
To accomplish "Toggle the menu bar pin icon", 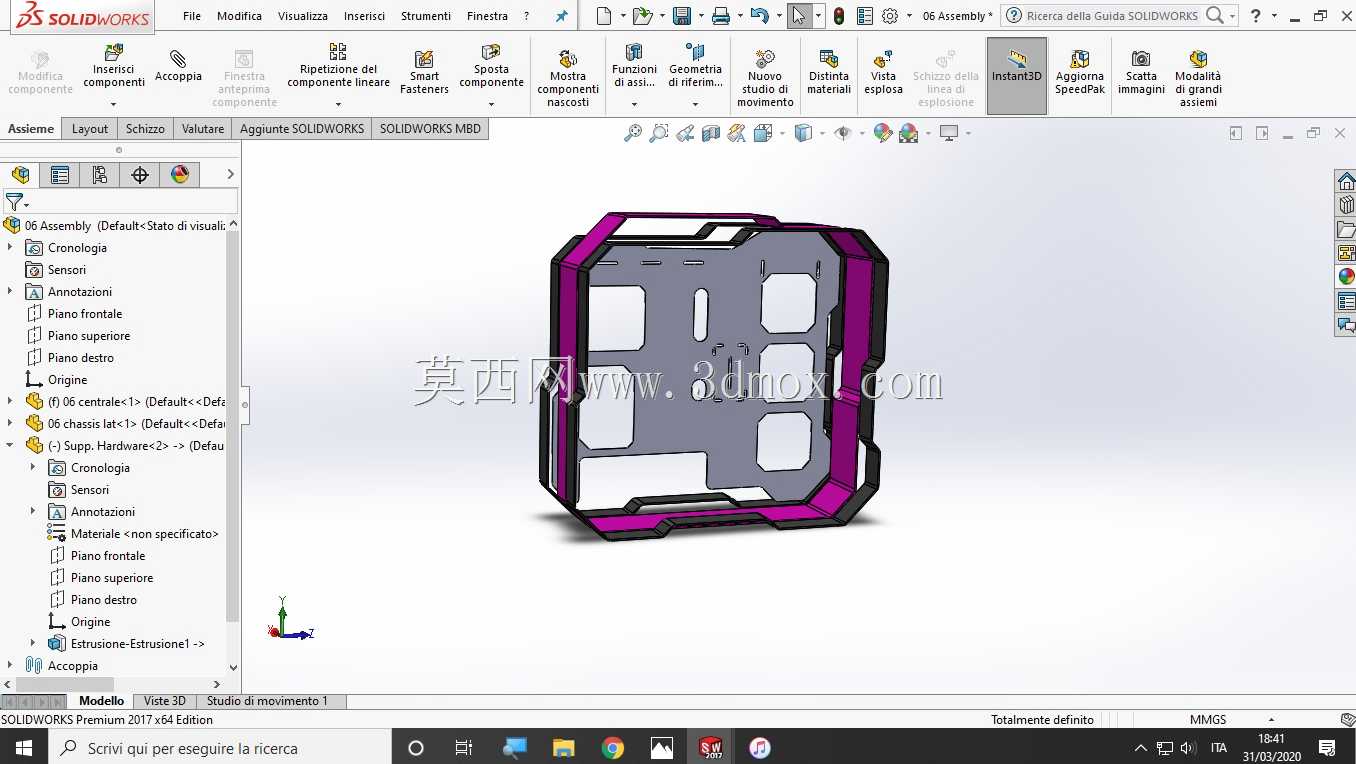I will pyautogui.click(x=561, y=16).
